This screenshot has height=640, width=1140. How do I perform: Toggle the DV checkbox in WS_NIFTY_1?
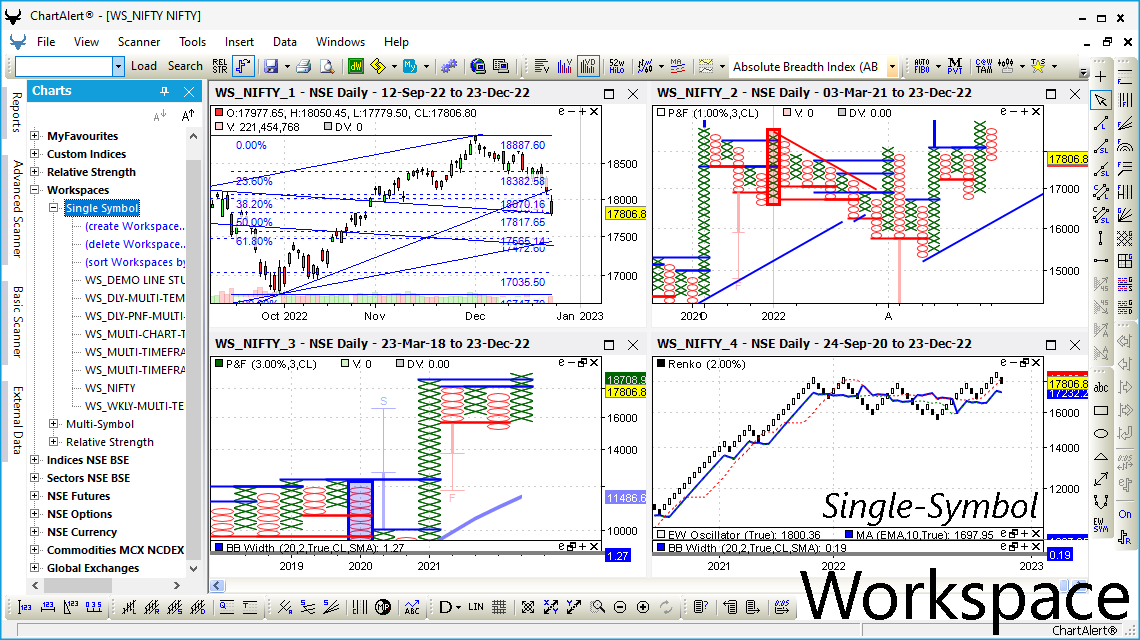tap(328, 127)
